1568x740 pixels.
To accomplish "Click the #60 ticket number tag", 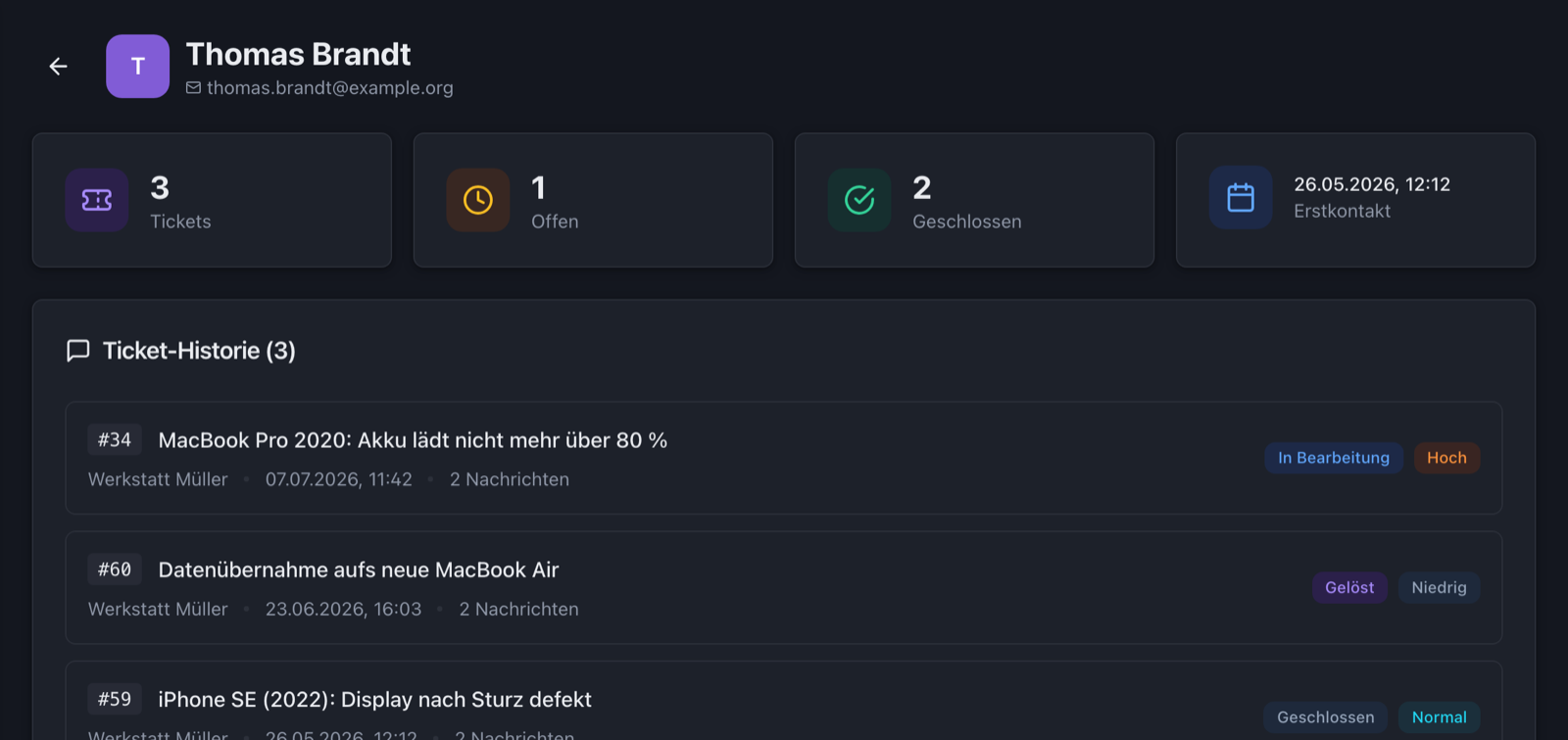I will pyautogui.click(x=115, y=569).
